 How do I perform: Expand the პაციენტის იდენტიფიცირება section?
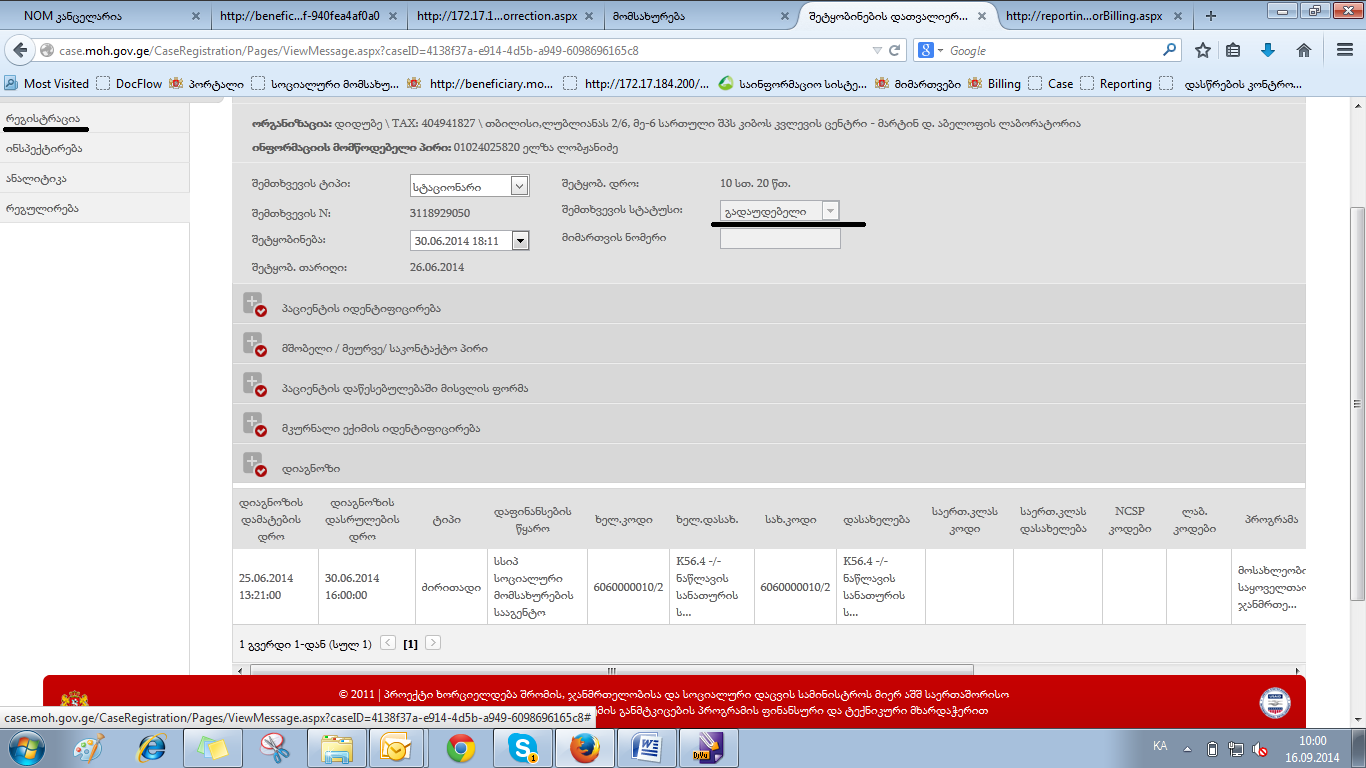click(253, 304)
